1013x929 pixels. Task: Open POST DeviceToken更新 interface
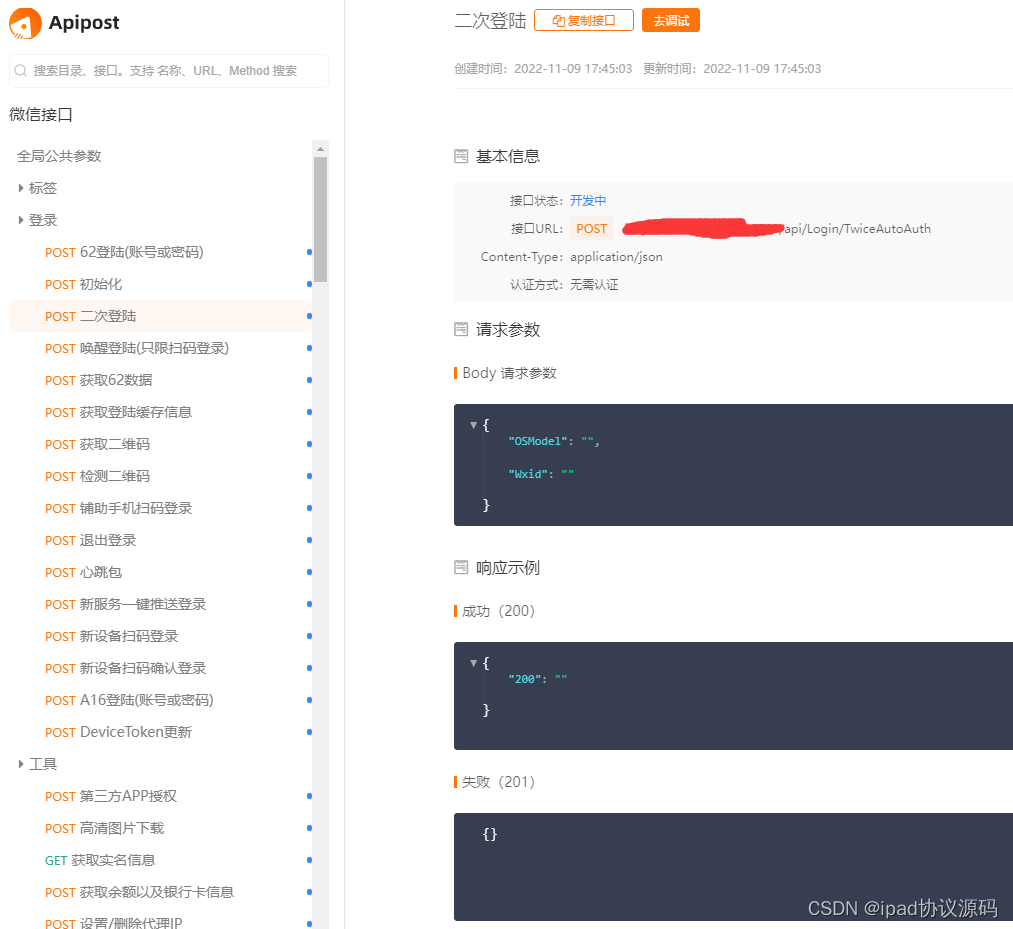click(x=160, y=732)
